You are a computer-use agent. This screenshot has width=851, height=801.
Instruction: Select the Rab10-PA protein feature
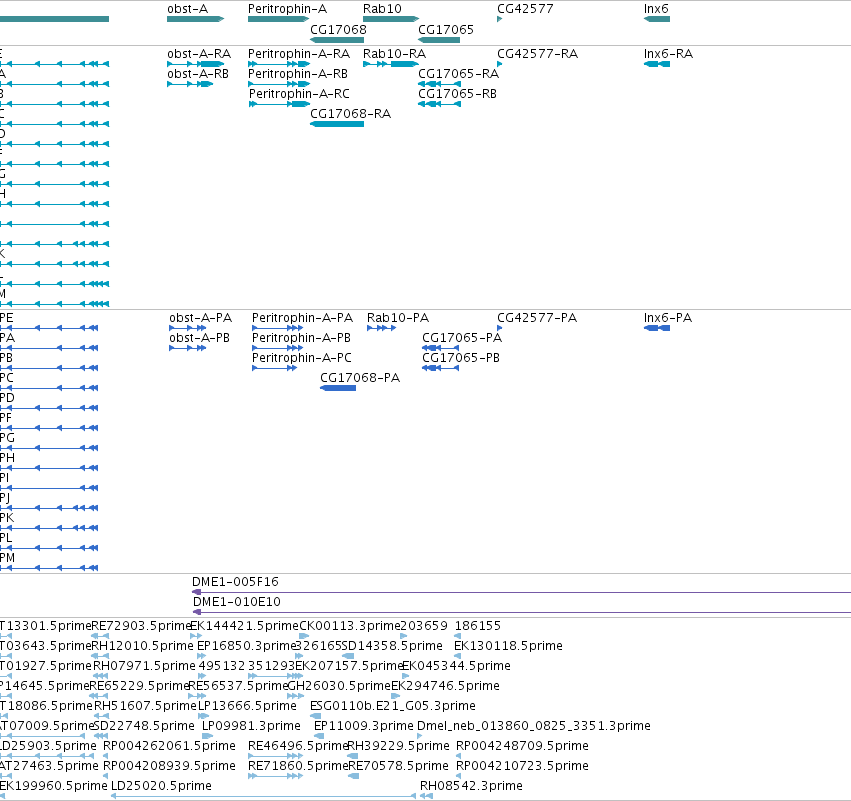click(x=382, y=328)
